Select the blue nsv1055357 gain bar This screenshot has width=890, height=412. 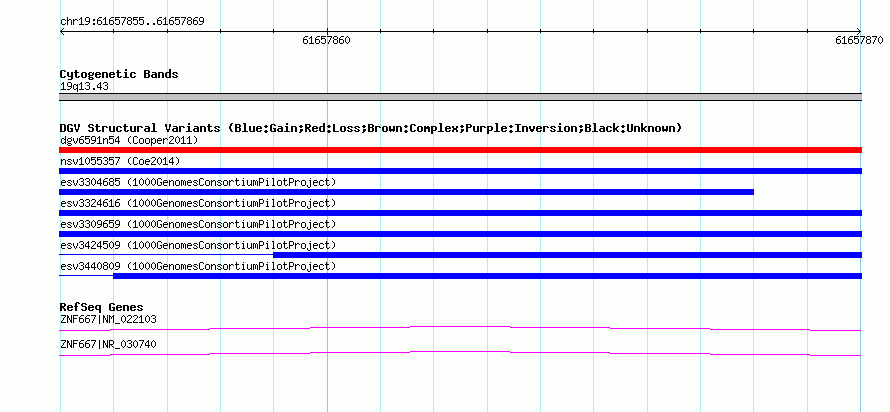pos(460,171)
